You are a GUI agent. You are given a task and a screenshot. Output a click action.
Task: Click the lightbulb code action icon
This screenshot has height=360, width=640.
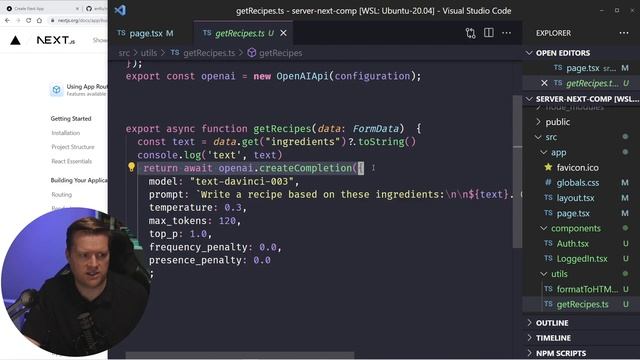coord(131,167)
